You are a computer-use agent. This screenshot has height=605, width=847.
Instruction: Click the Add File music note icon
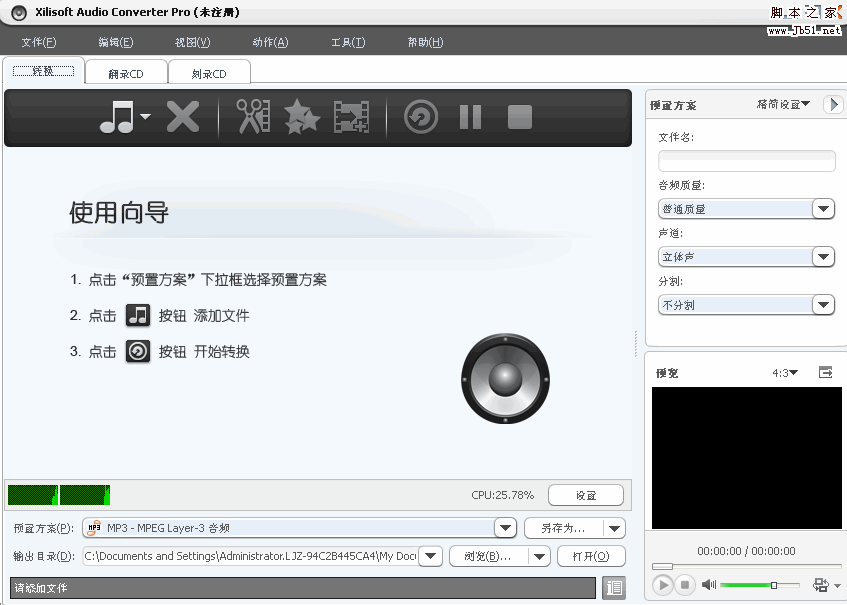pos(117,117)
